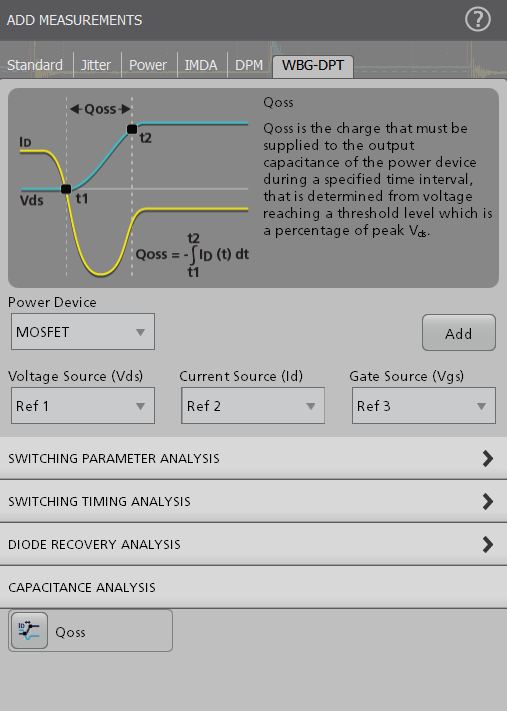Expand Switching Parameter Analysis section
Image resolution: width=507 pixels, height=711 pixels.
254,458
